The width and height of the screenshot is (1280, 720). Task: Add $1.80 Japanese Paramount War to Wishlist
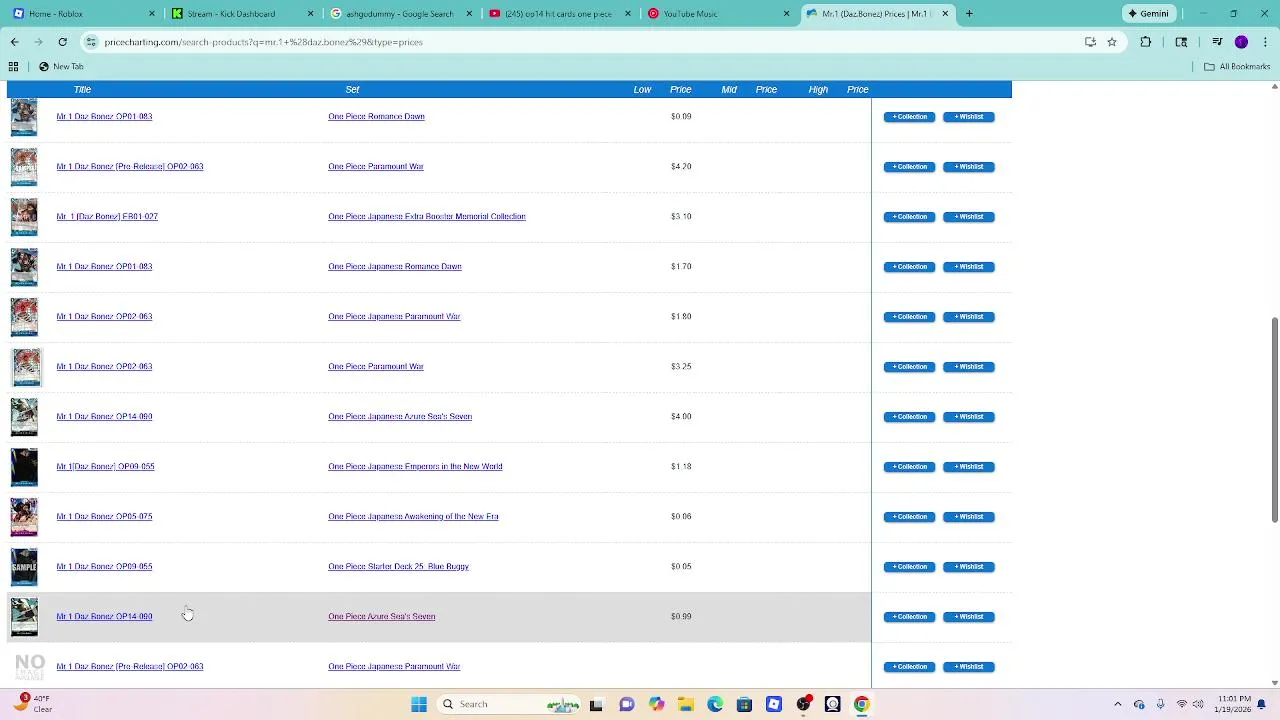(968, 317)
